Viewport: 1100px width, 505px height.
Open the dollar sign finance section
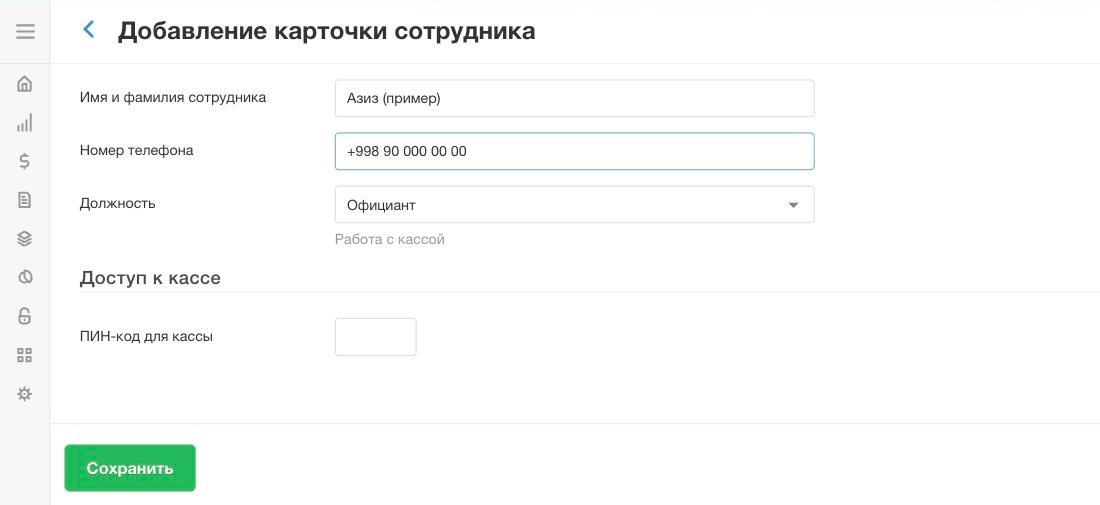click(x=25, y=161)
